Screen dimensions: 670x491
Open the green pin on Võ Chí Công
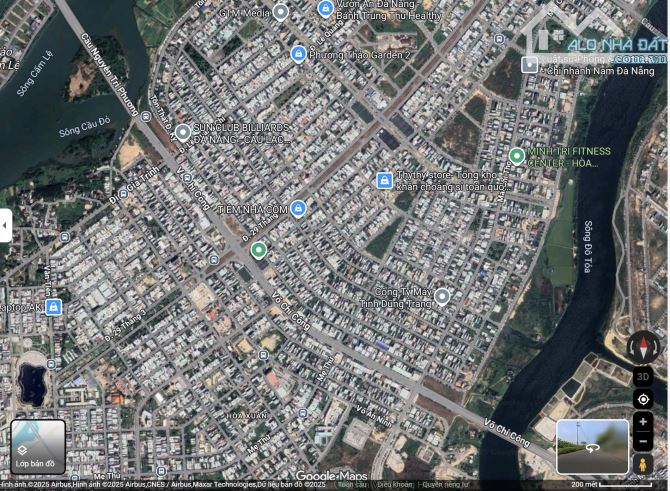(x=259, y=250)
